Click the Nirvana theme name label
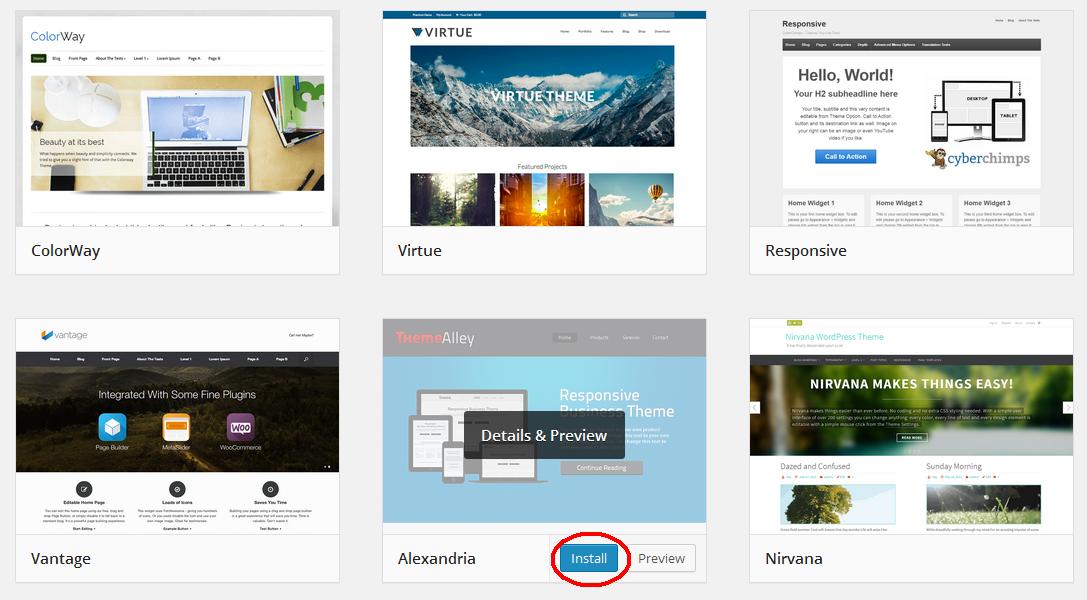Screen dimensions: 1087x600 [x=794, y=559]
